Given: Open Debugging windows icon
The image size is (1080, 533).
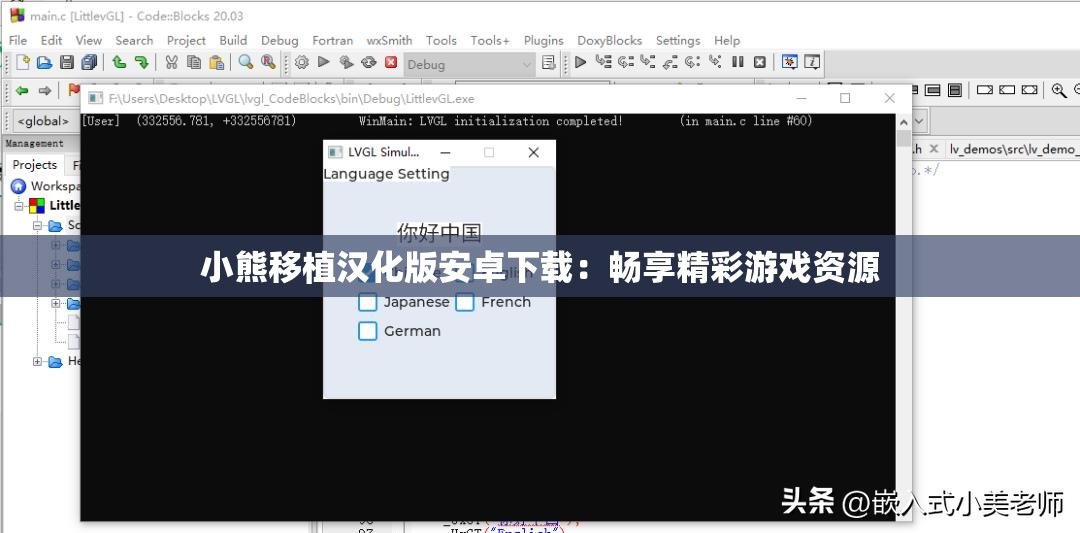Looking at the screenshot, I should tap(789, 63).
